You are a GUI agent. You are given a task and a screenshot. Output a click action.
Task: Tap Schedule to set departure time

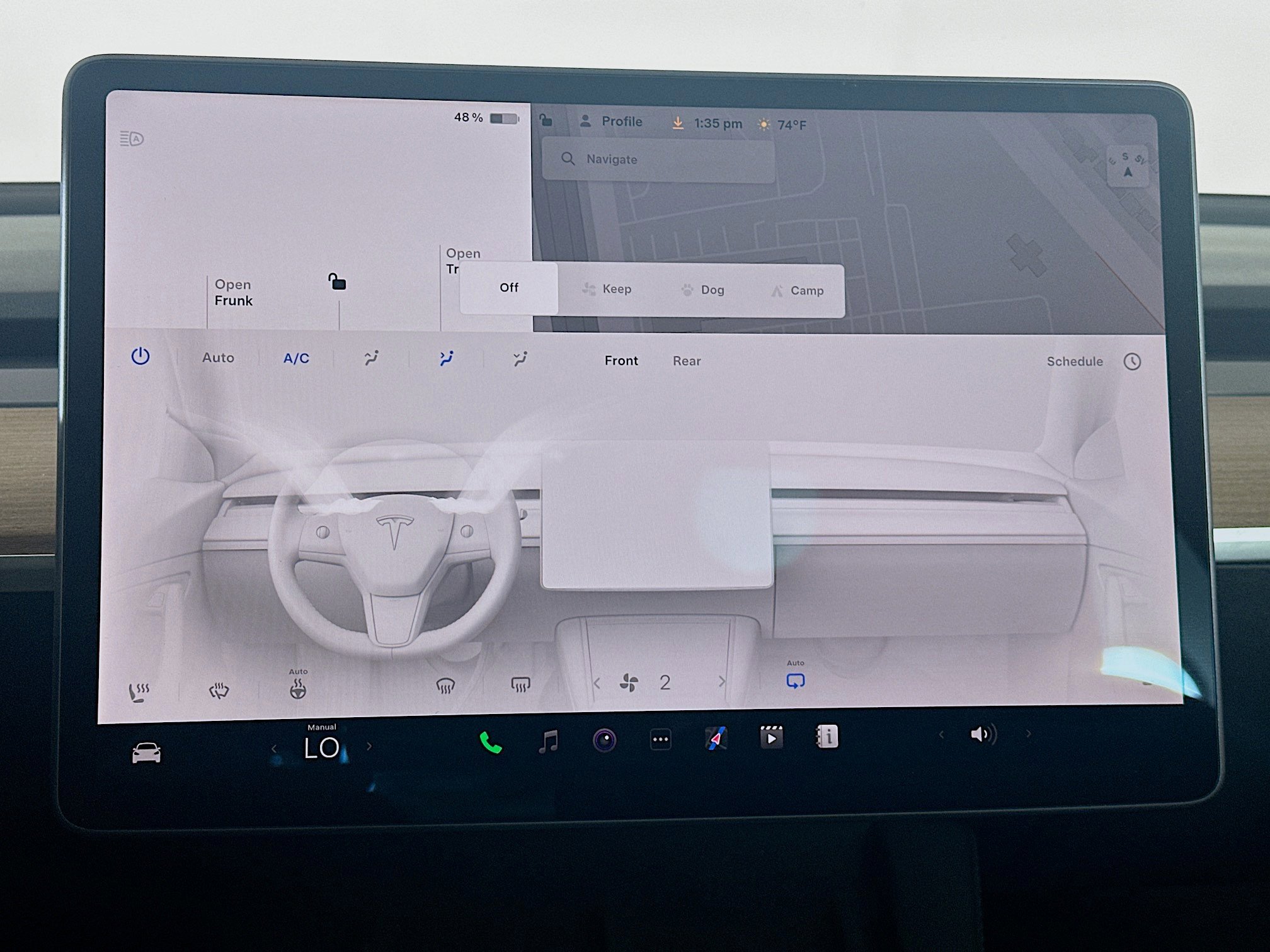coord(1074,361)
